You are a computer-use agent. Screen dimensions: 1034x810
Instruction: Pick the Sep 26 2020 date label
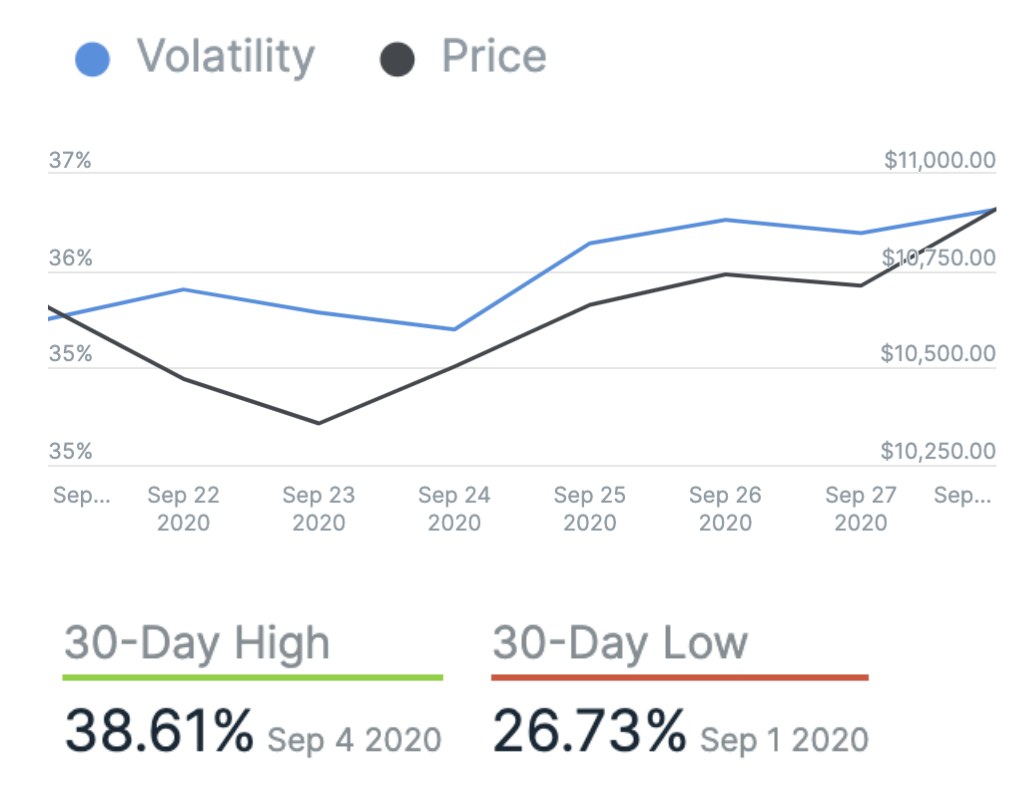[x=725, y=508]
